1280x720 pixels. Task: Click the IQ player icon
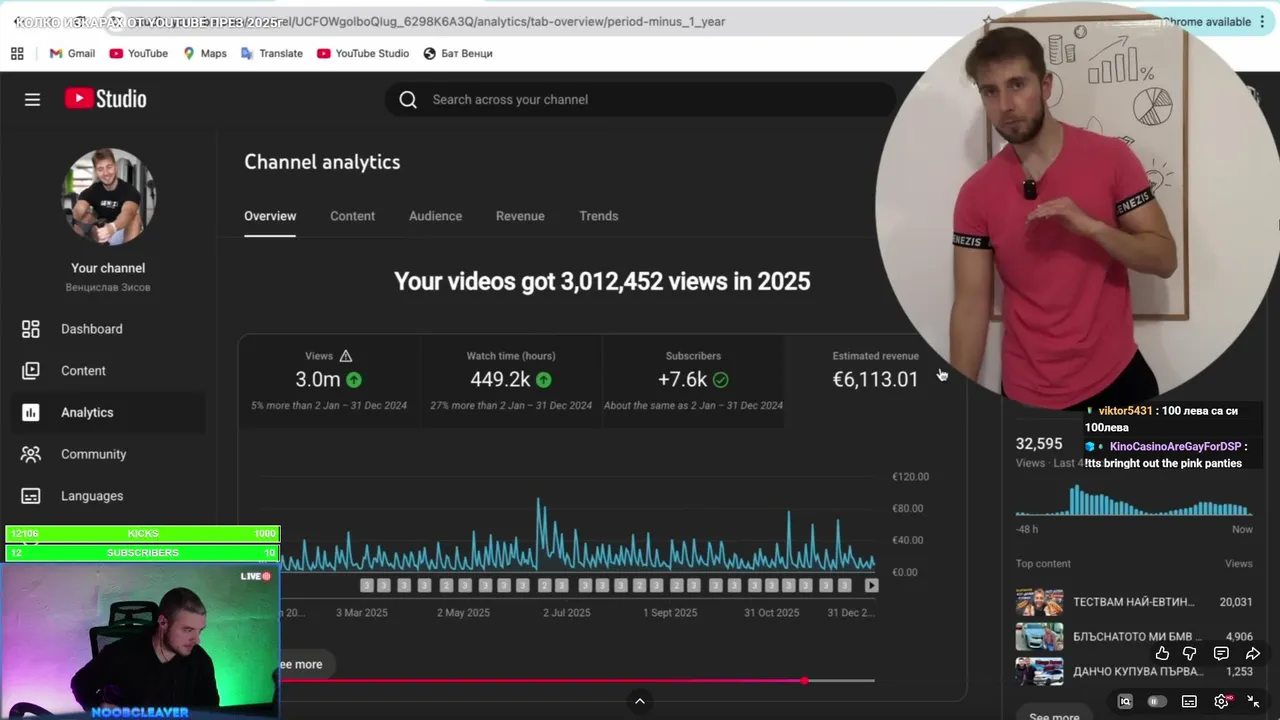click(x=1125, y=701)
